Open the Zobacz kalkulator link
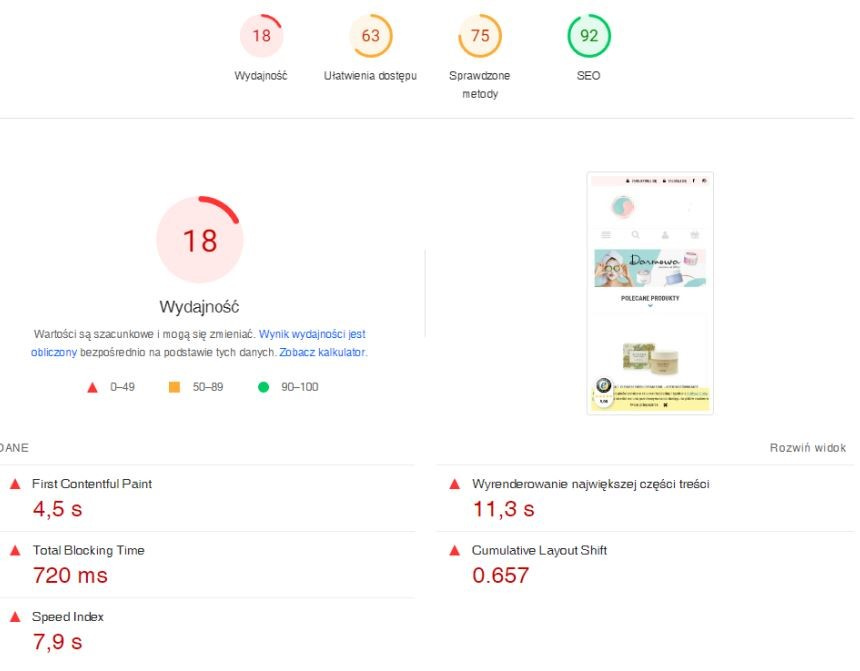860x671 pixels. coord(322,353)
